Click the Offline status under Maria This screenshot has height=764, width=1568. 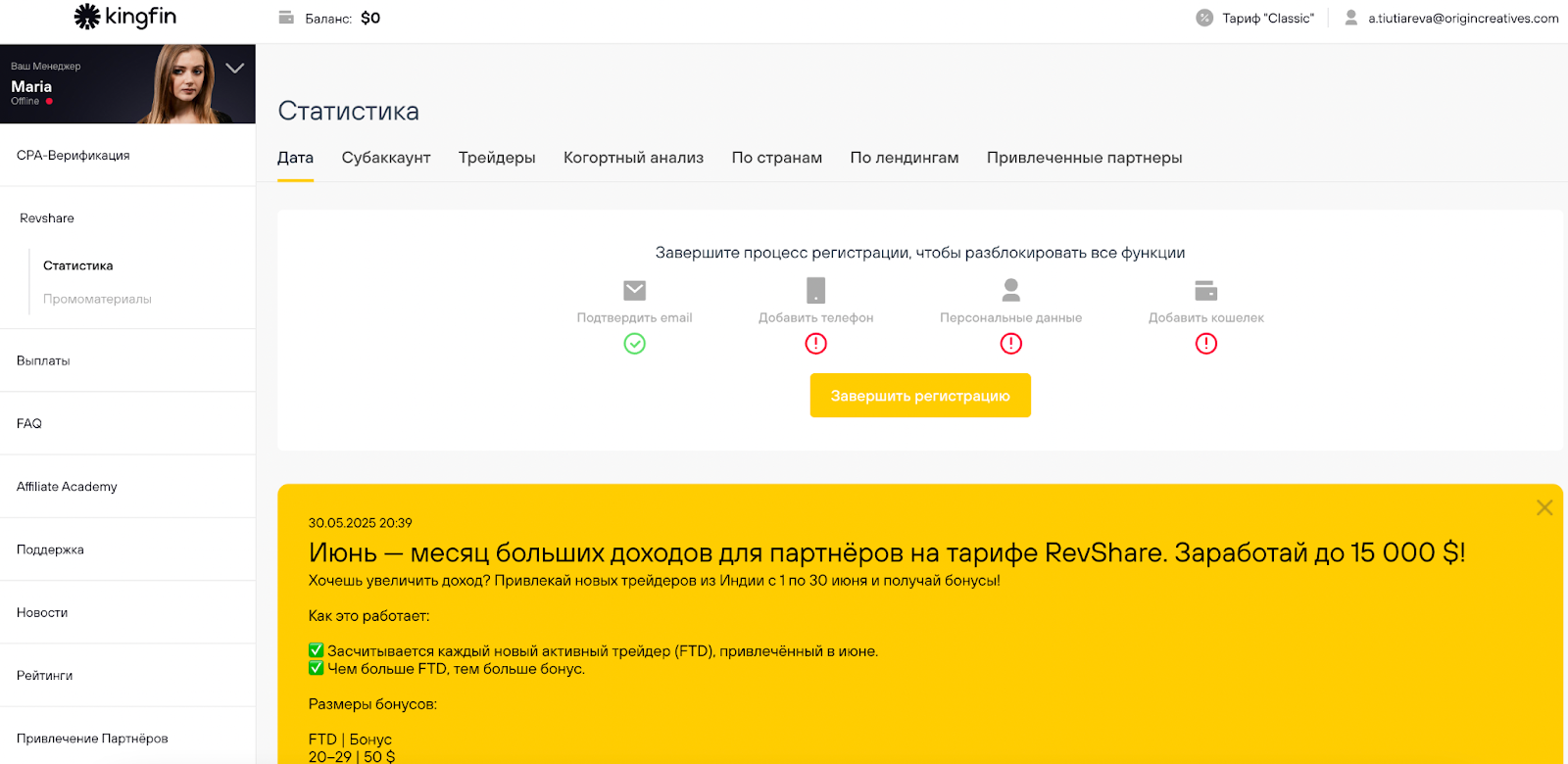click(x=25, y=101)
